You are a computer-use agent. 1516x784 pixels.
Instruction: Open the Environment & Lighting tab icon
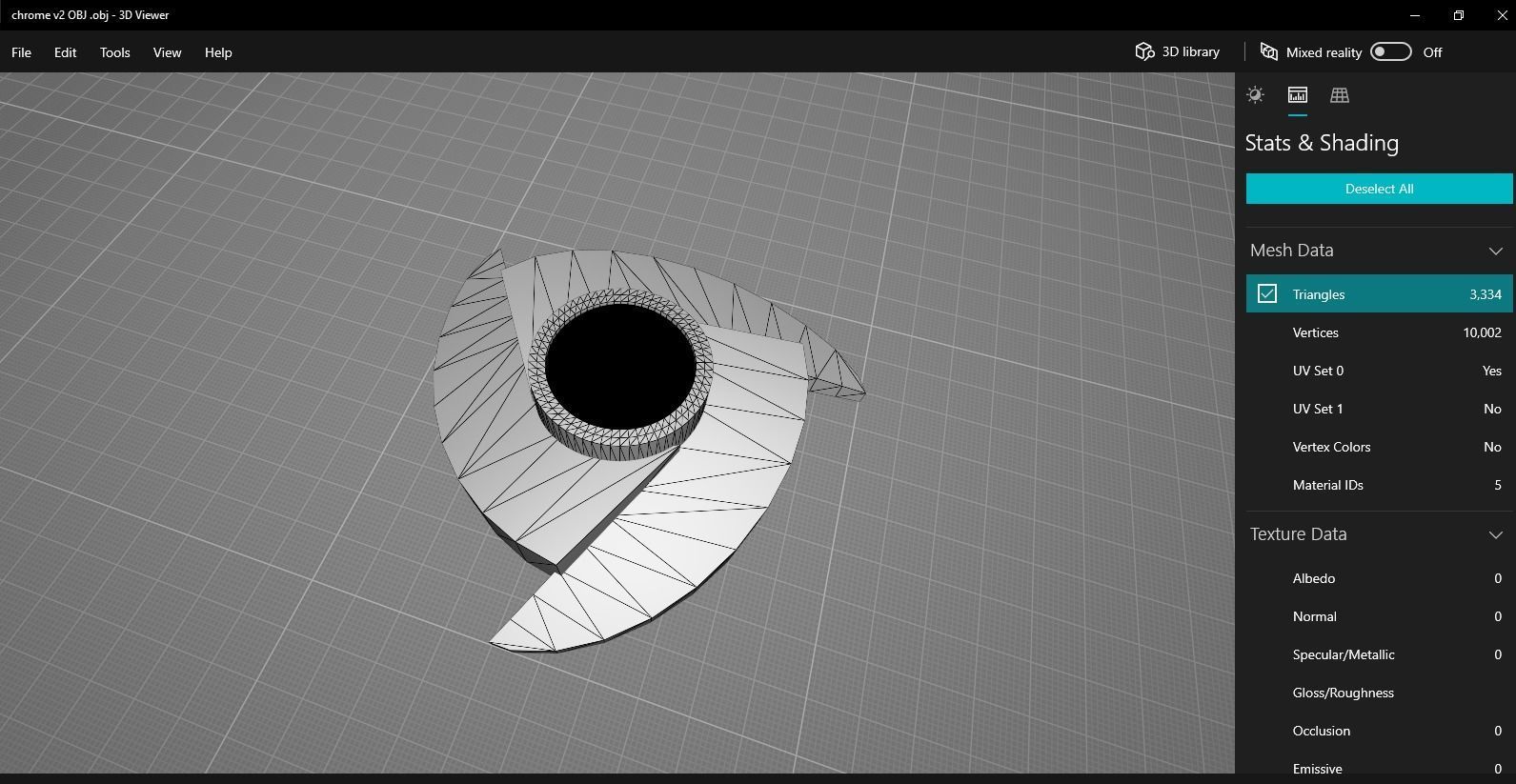pos(1255,94)
